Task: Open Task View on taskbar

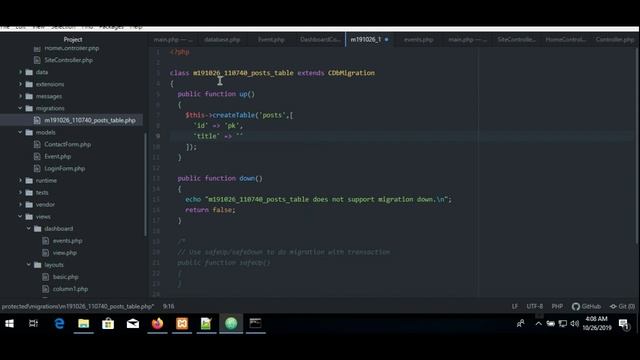Action: [x=33, y=324]
